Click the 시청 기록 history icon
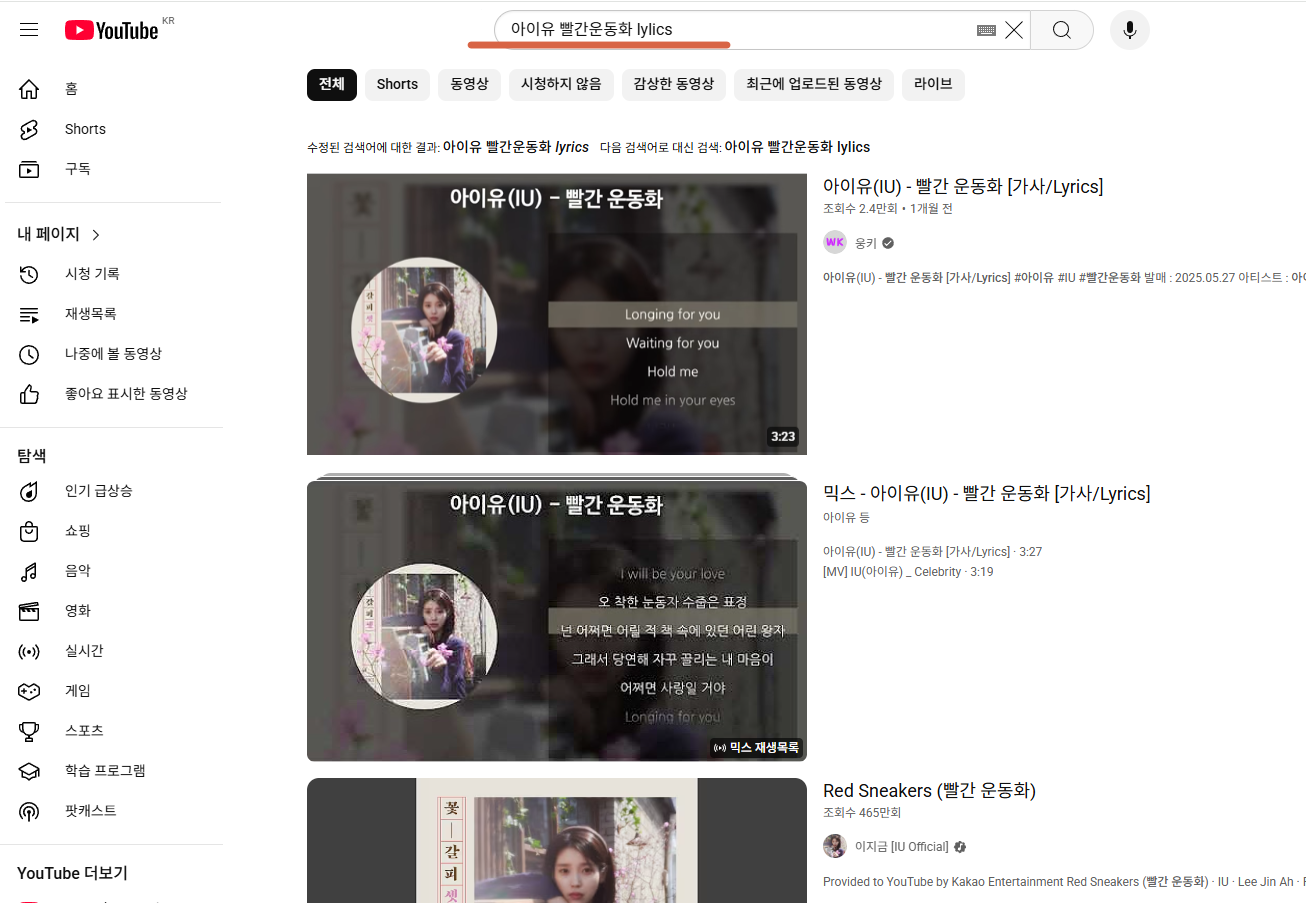 coord(29,274)
